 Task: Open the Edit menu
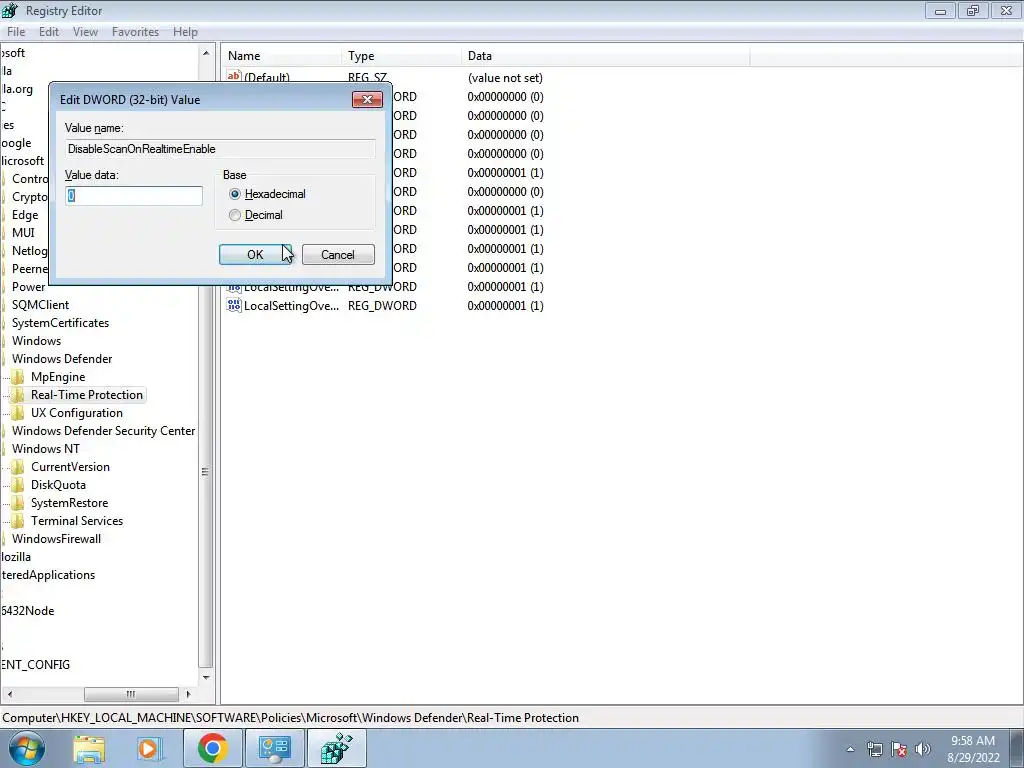coord(49,31)
